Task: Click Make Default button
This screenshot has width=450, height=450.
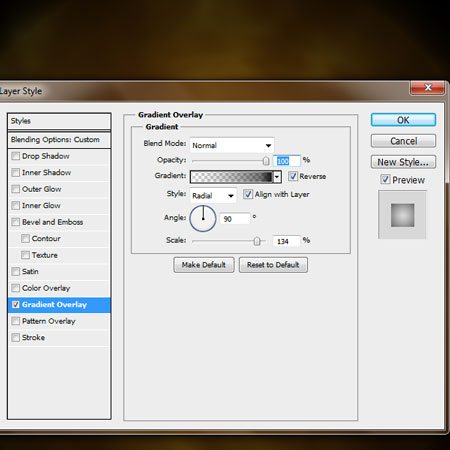Action: (204, 265)
